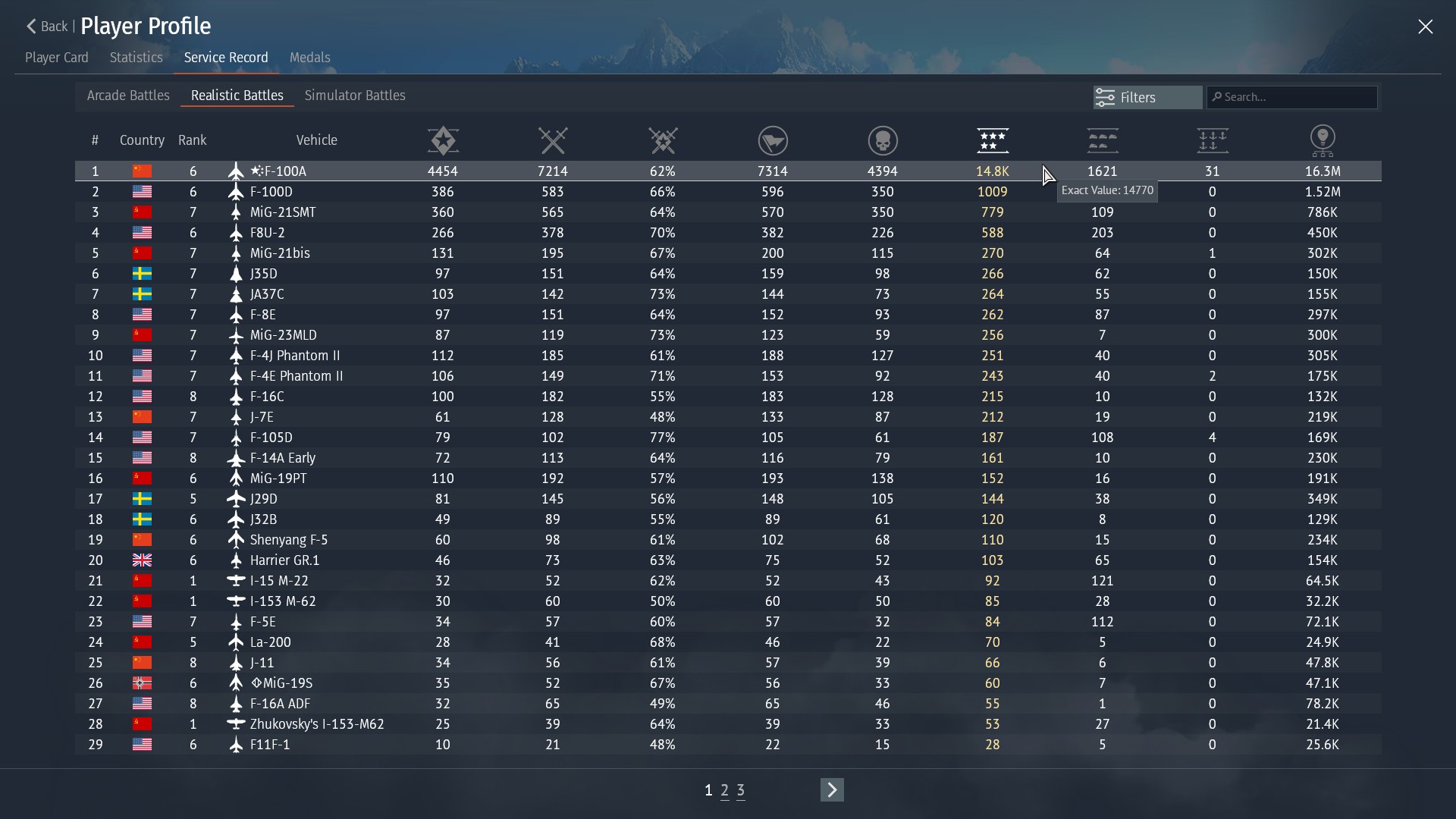Image resolution: width=1456 pixels, height=819 pixels.
Task: Select the I-153 M-62 vehicle name
Action: pyautogui.click(x=283, y=601)
